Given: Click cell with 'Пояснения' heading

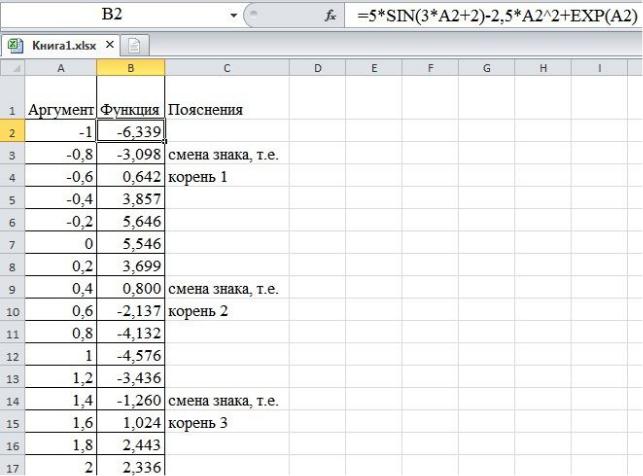Looking at the screenshot, I should pyautogui.click(x=227, y=98).
